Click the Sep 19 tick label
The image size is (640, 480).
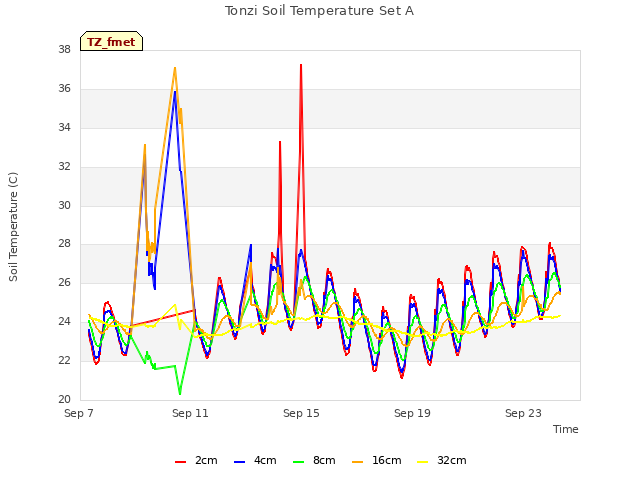[x=412, y=413]
